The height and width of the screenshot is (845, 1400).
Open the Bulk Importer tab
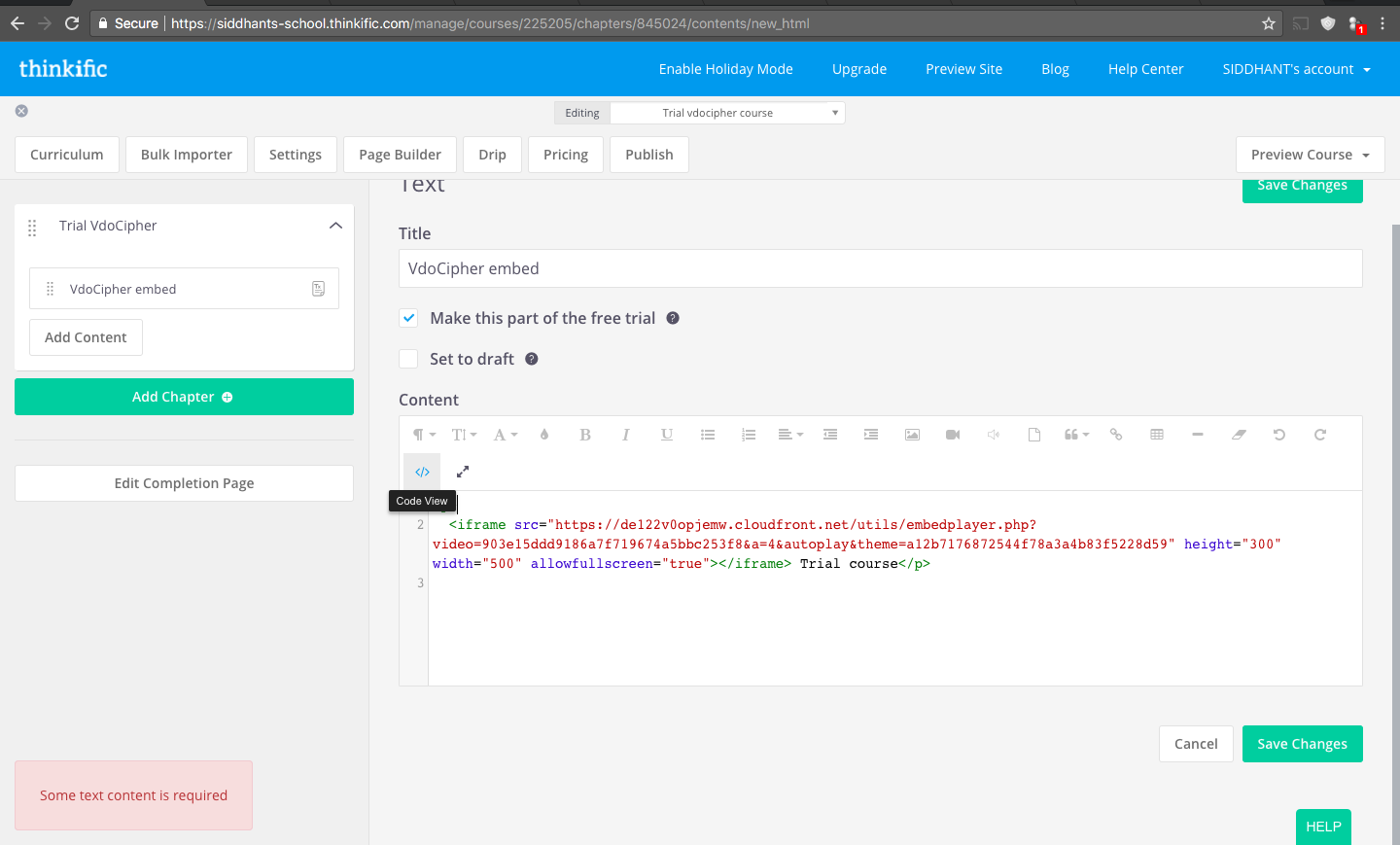click(x=187, y=155)
